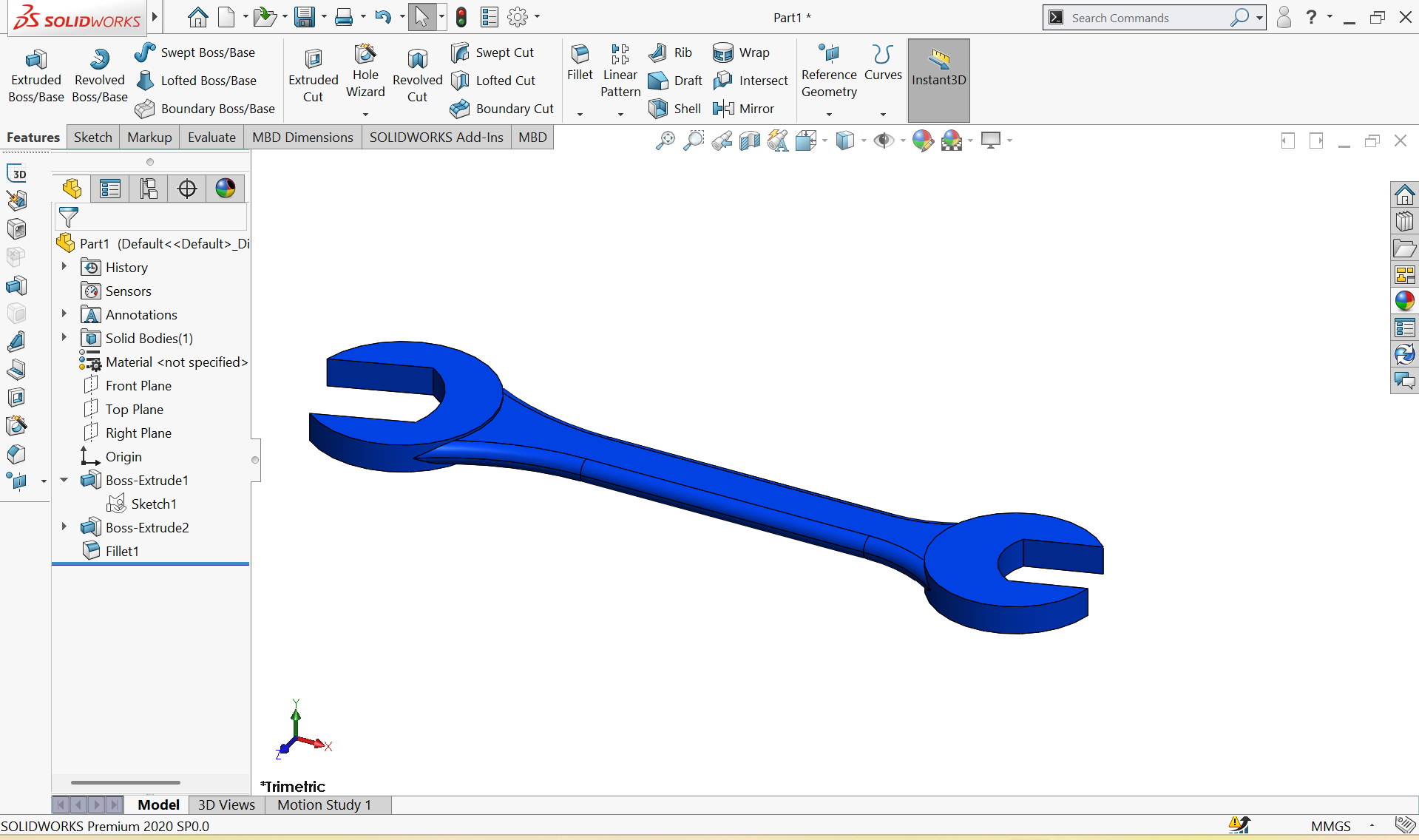Toggle the Hide/Show Items eye icon

point(883,140)
